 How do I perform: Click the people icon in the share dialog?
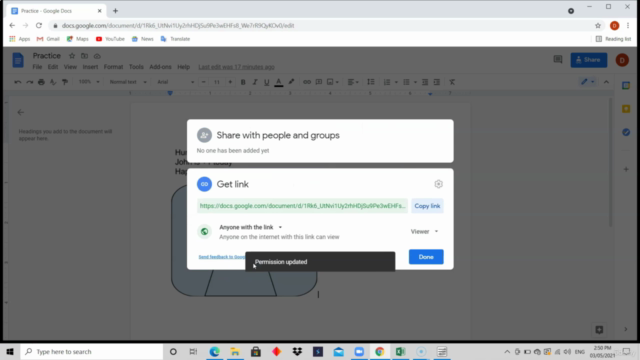click(x=204, y=135)
